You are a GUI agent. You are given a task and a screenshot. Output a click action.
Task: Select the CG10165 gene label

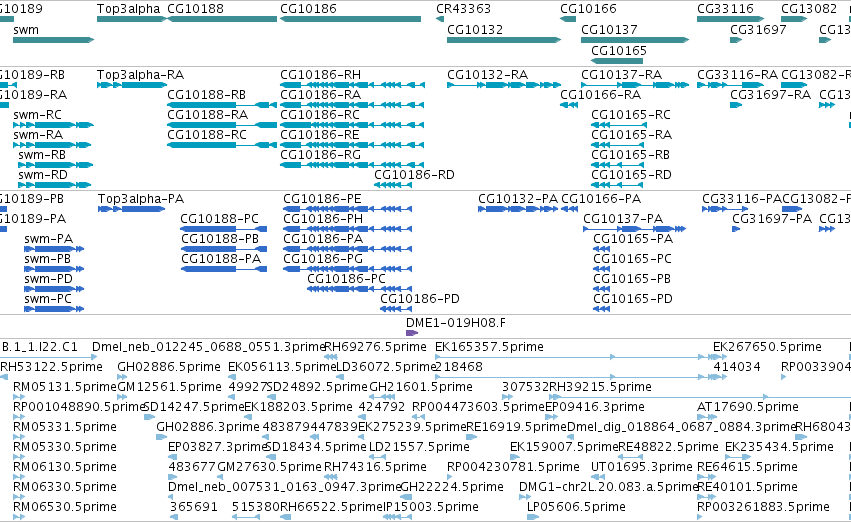(619, 50)
